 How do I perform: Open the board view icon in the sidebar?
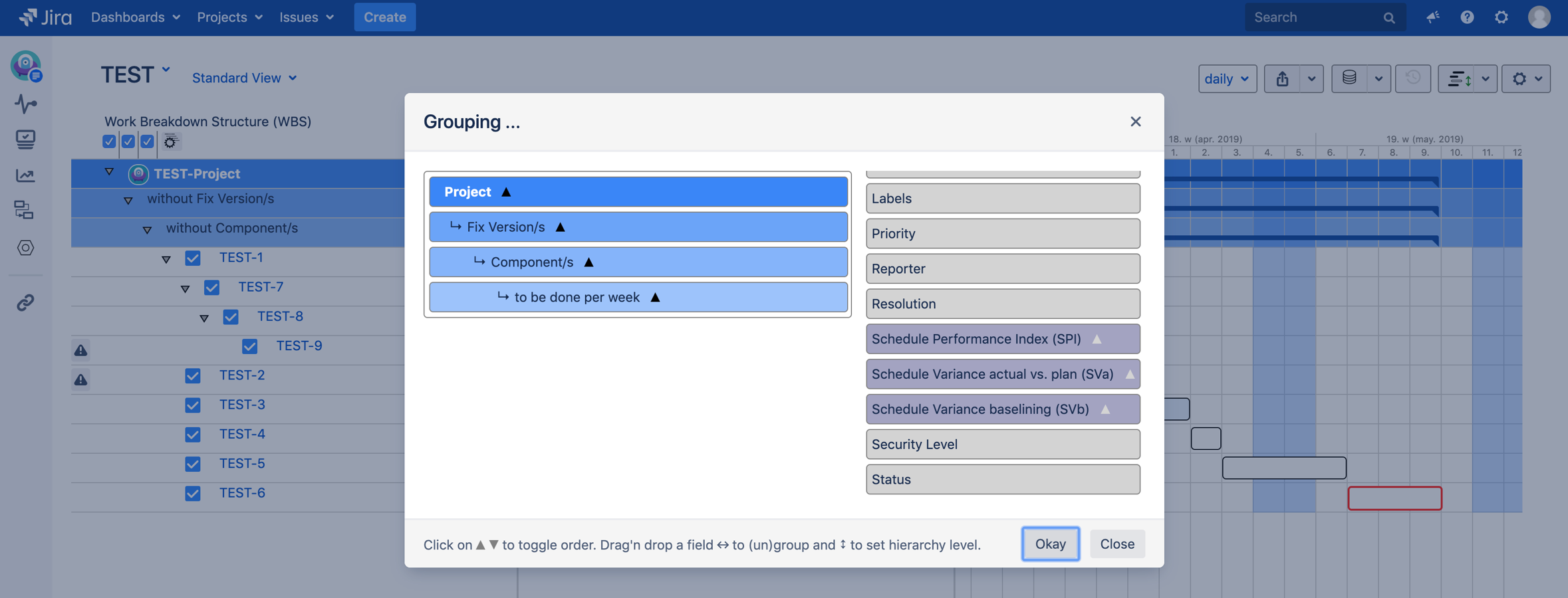pos(25,139)
